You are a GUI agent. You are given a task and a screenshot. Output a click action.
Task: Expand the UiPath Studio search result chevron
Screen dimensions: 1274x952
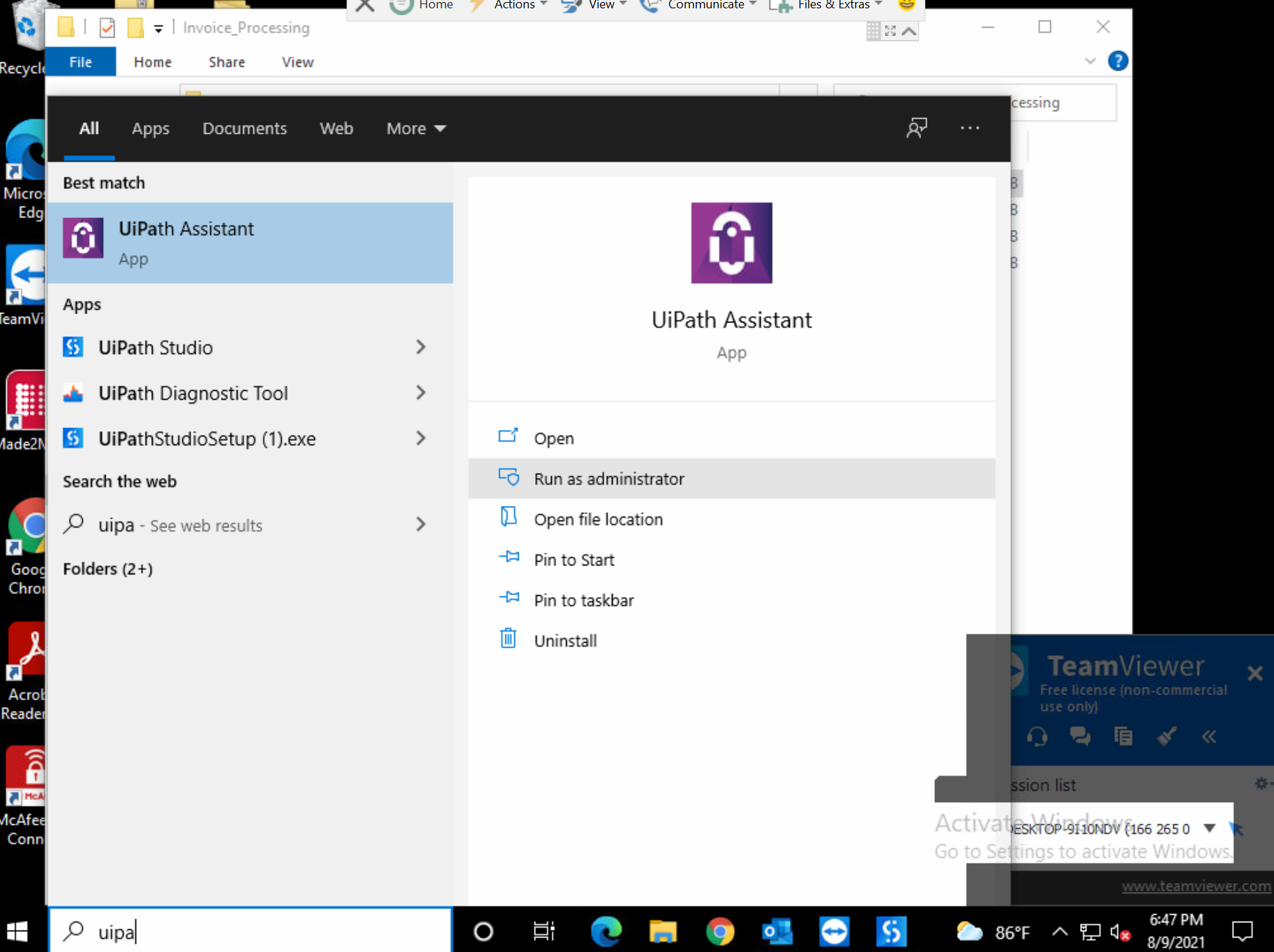click(421, 347)
